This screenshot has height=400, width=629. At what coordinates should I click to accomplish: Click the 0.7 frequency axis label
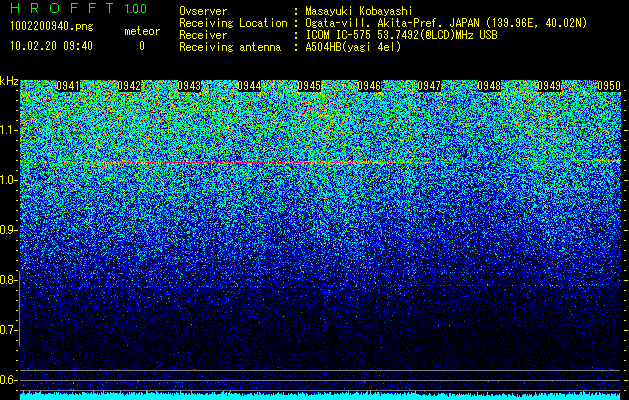(7, 330)
